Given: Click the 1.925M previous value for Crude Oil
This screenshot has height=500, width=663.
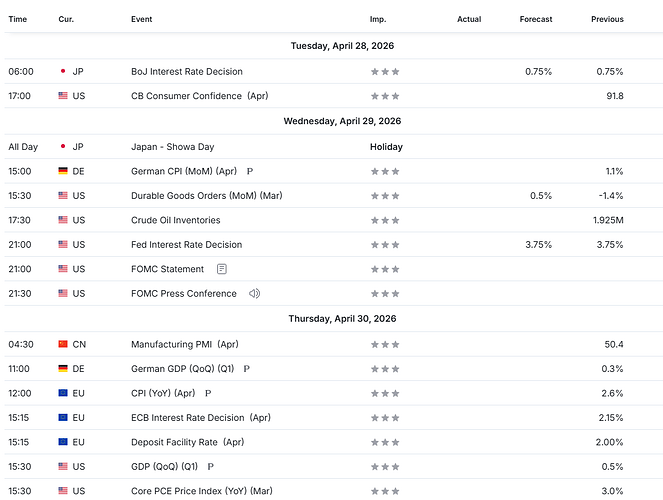Looking at the screenshot, I should [608, 220].
